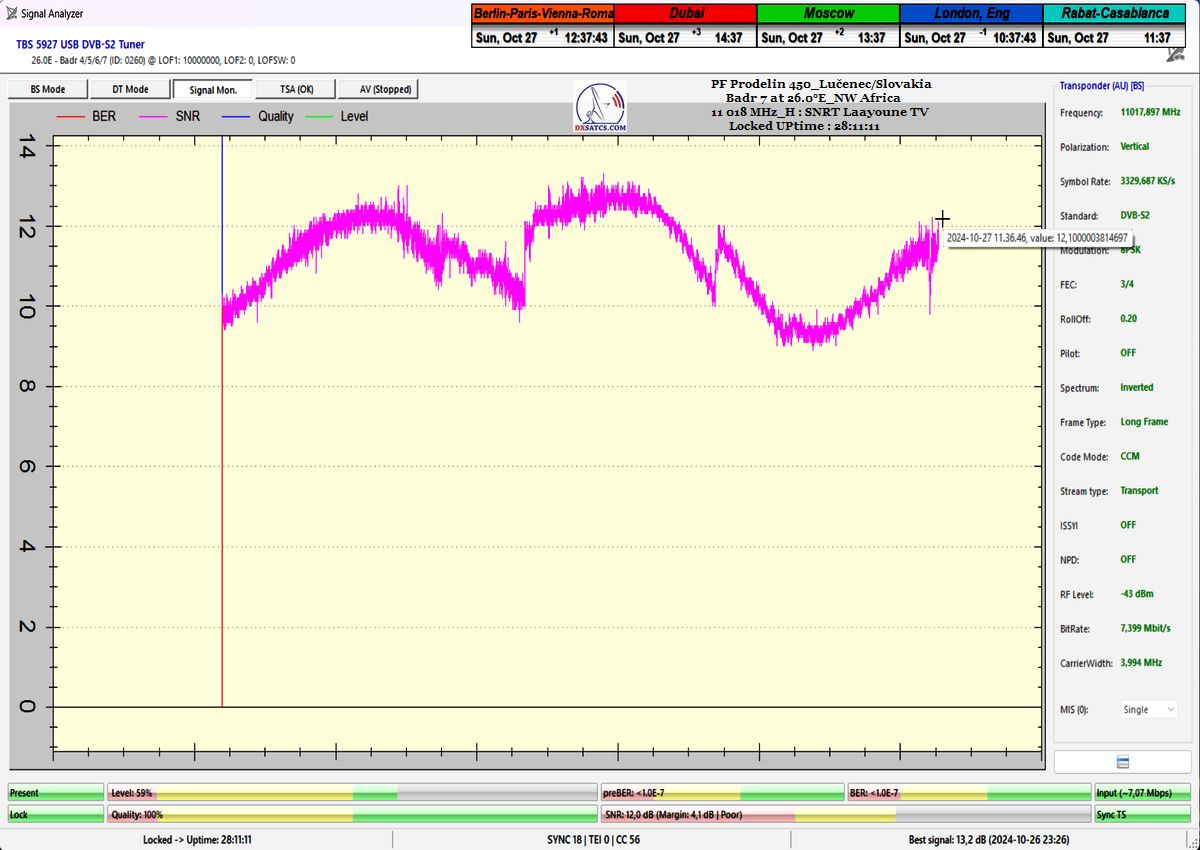This screenshot has width=1200, height=850.
Task: Click the Sync TS indicator
Action: (x=1142, y=815)
